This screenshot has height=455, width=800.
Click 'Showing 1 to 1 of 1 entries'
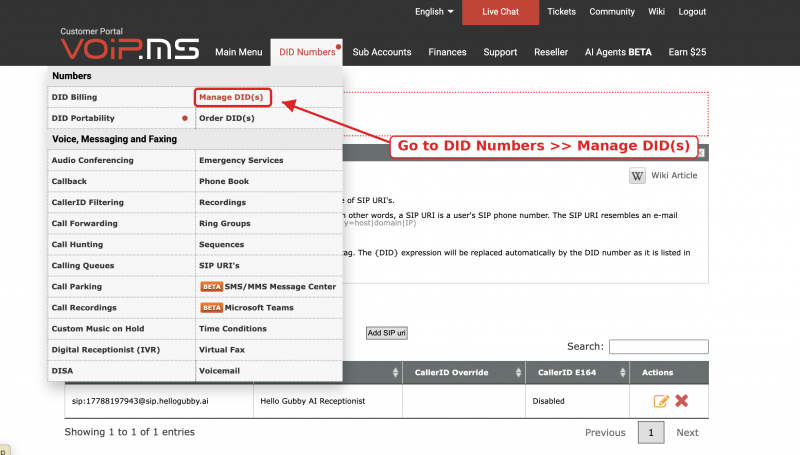[x=130, y=432]
